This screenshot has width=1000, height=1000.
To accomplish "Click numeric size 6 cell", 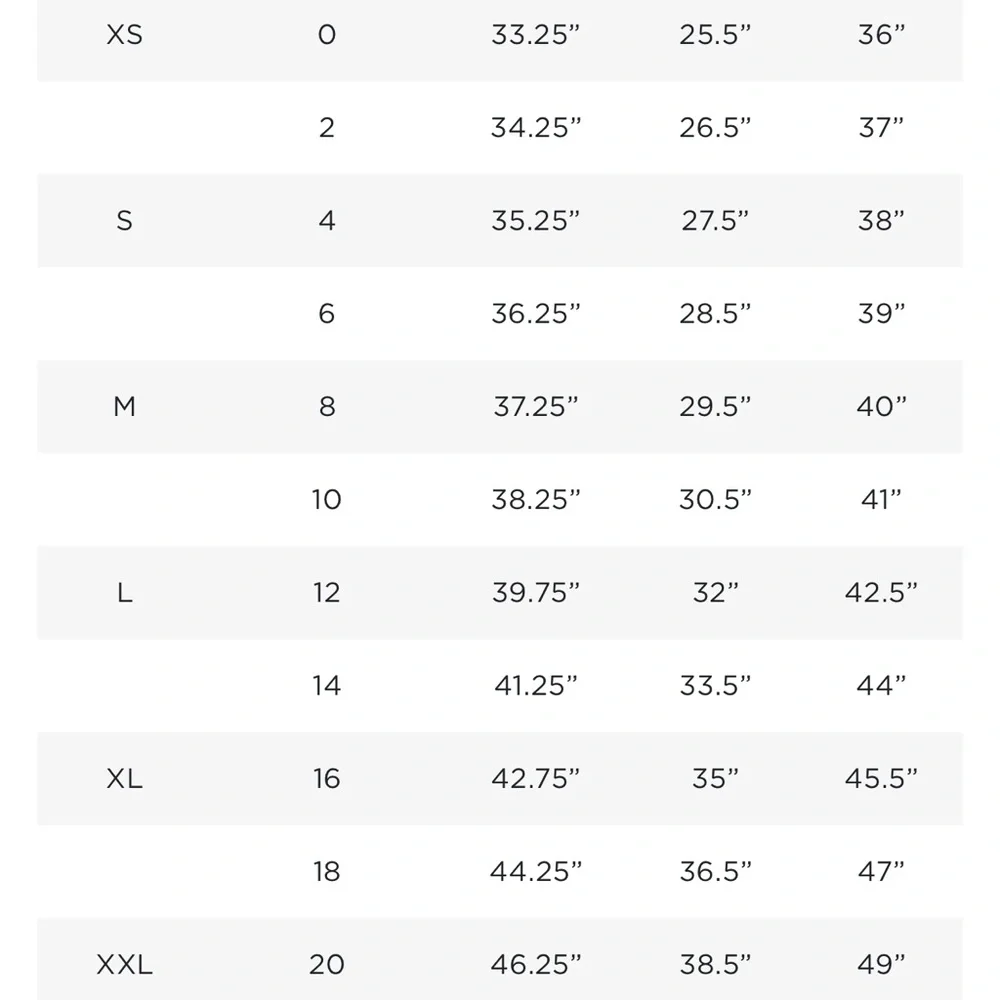I will pyautogui.click(x=327, y=314).
